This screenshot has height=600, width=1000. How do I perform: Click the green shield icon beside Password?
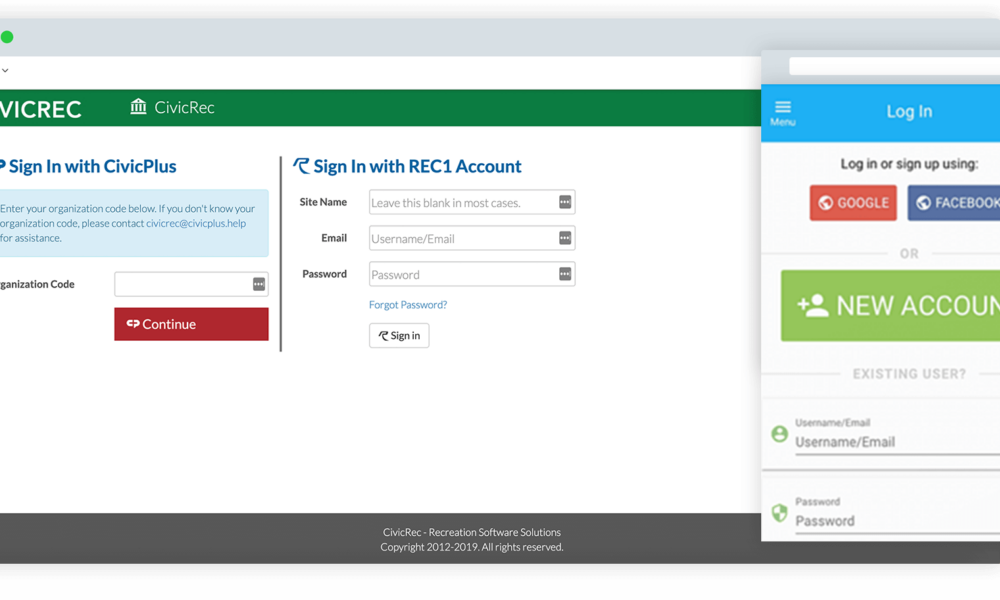click(779, 513)
